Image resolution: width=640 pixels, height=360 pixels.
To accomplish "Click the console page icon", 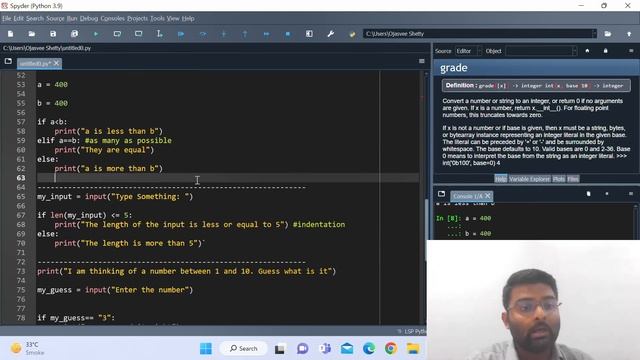I will 589,194.
